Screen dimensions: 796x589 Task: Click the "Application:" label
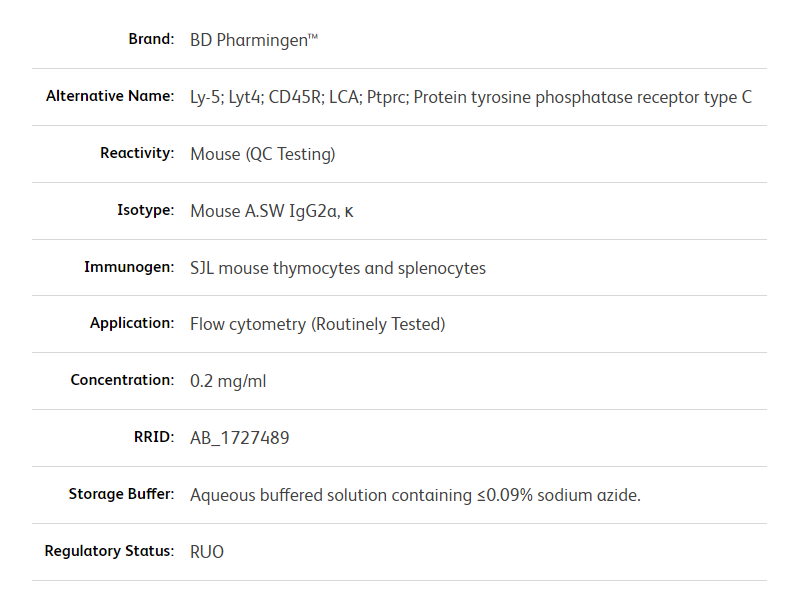132,323
